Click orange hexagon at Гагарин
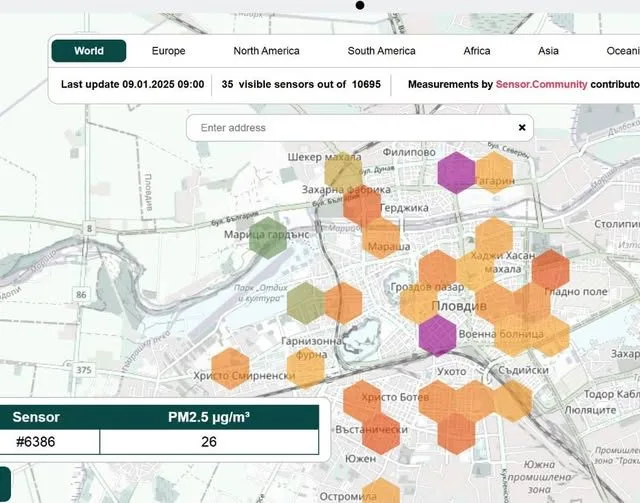 [x=494, y=172]
